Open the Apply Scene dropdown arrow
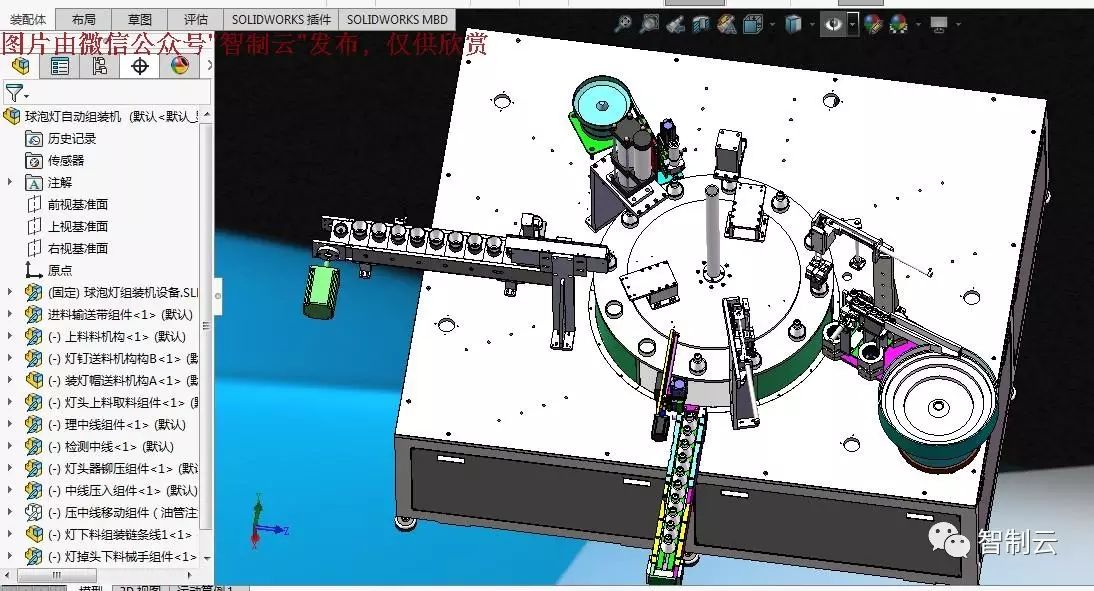The height and width of the screenshot is (591, 1094). 918,24
